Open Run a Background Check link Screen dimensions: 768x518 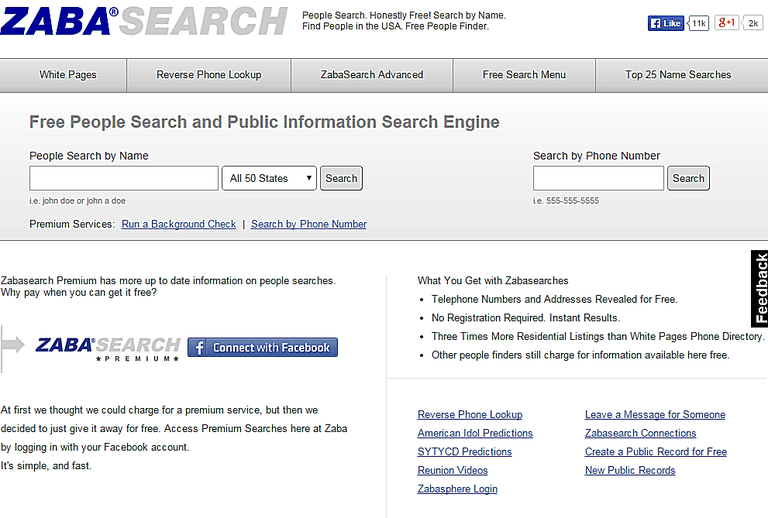tap(179, 224)
